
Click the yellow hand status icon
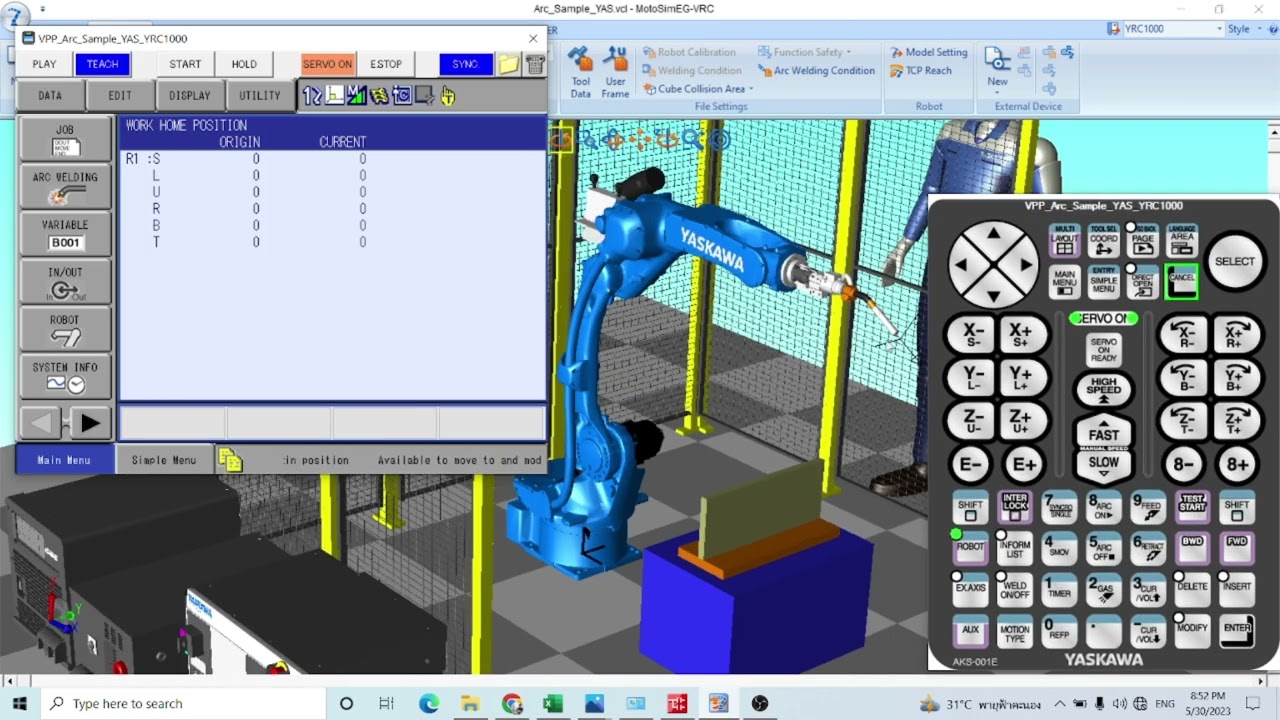[447, 96]
